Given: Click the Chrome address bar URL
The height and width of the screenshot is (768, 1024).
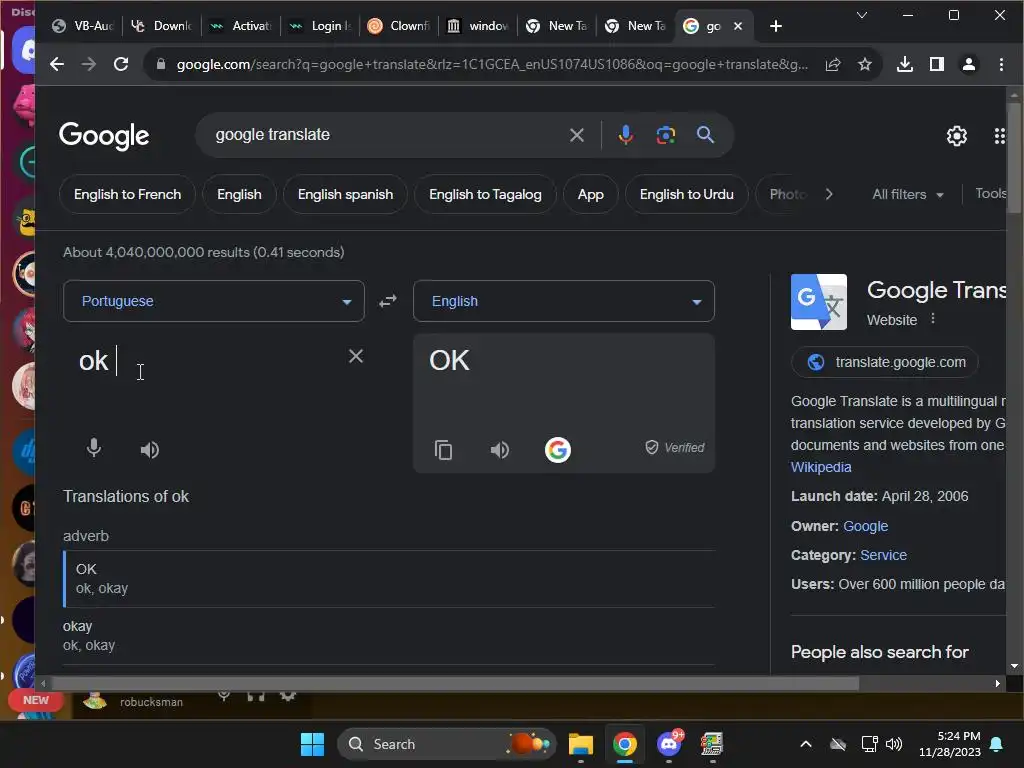Looking at the screenshot, I should (492, 64).
